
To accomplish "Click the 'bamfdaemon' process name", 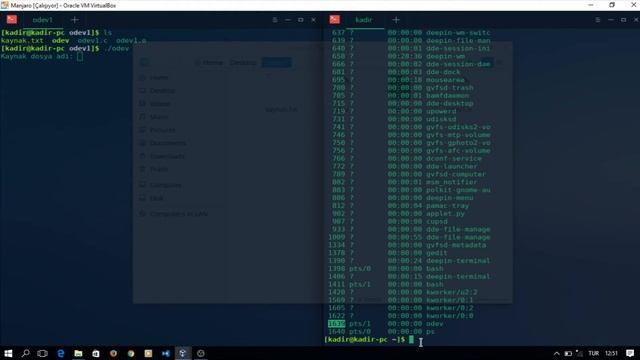I will point(448,96).
